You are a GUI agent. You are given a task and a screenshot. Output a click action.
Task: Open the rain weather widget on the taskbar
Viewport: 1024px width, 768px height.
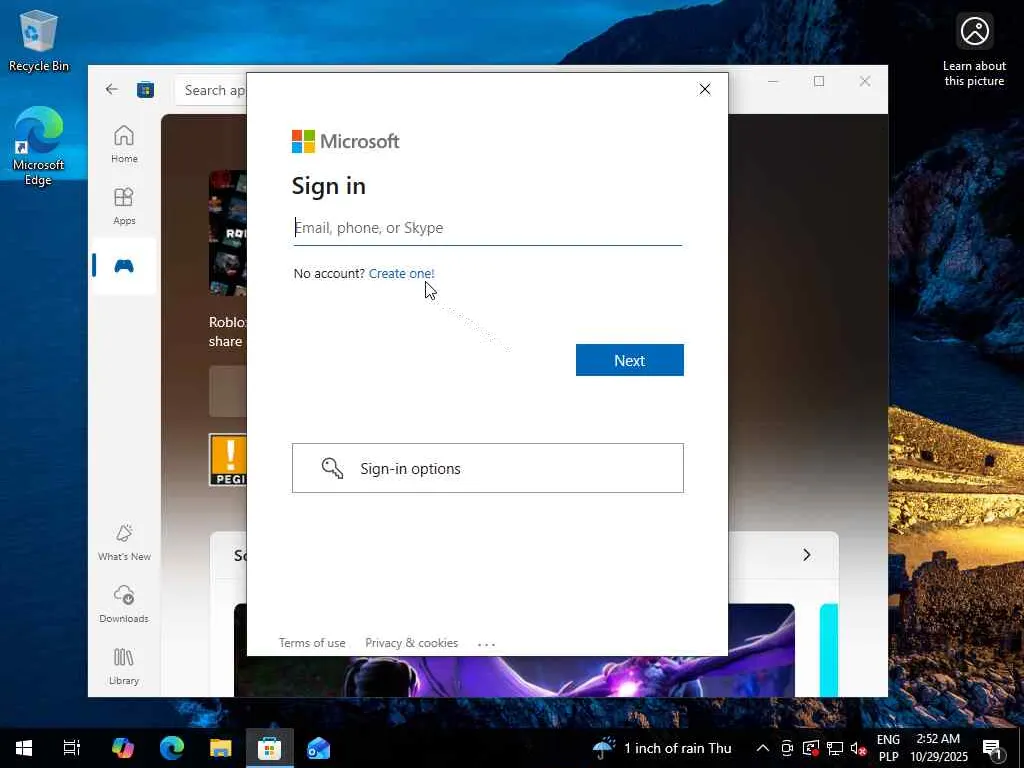click(663, 748)
